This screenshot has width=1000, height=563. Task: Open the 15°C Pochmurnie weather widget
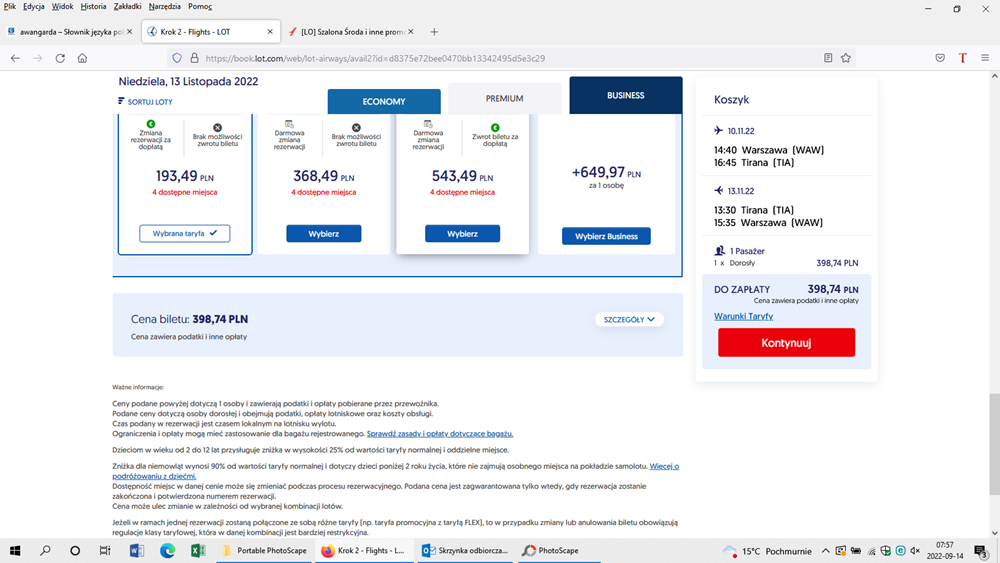[767, 551]
